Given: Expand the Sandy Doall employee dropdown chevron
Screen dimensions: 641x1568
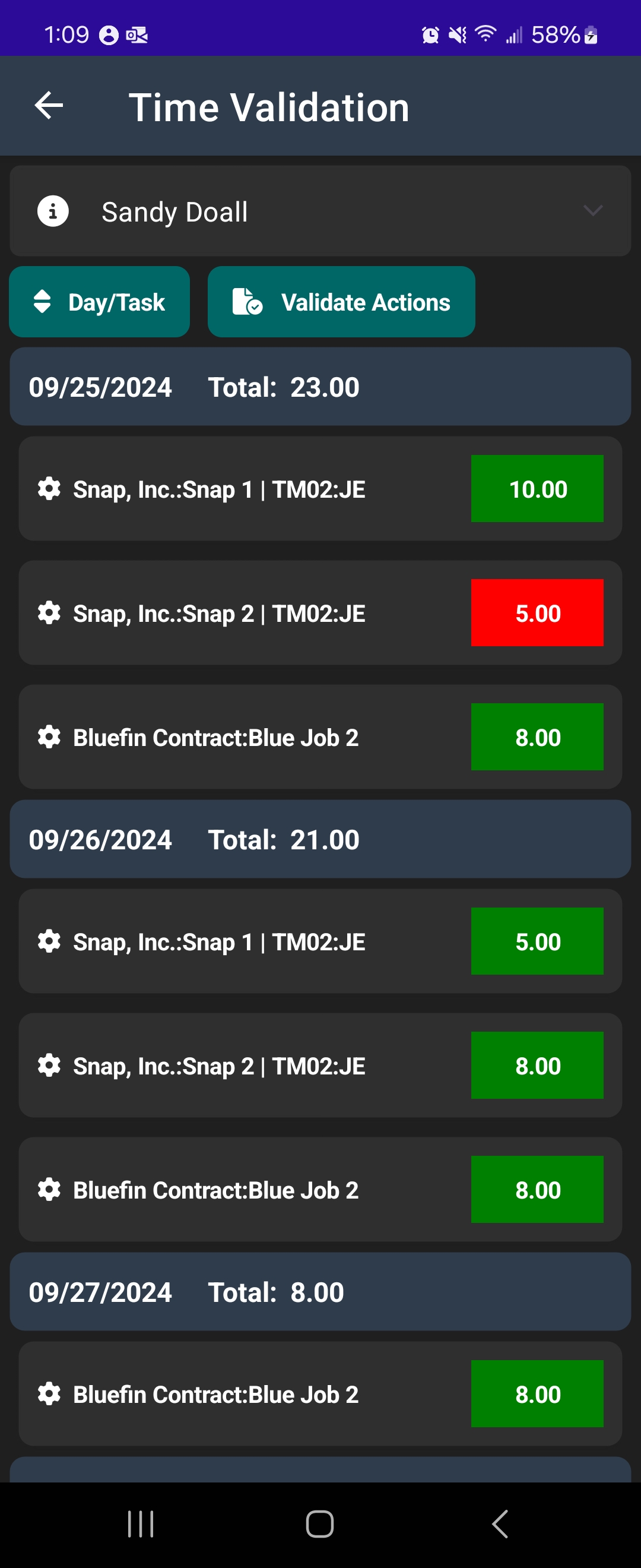Looking at the screenshot, I should click(x=593, y=211).
